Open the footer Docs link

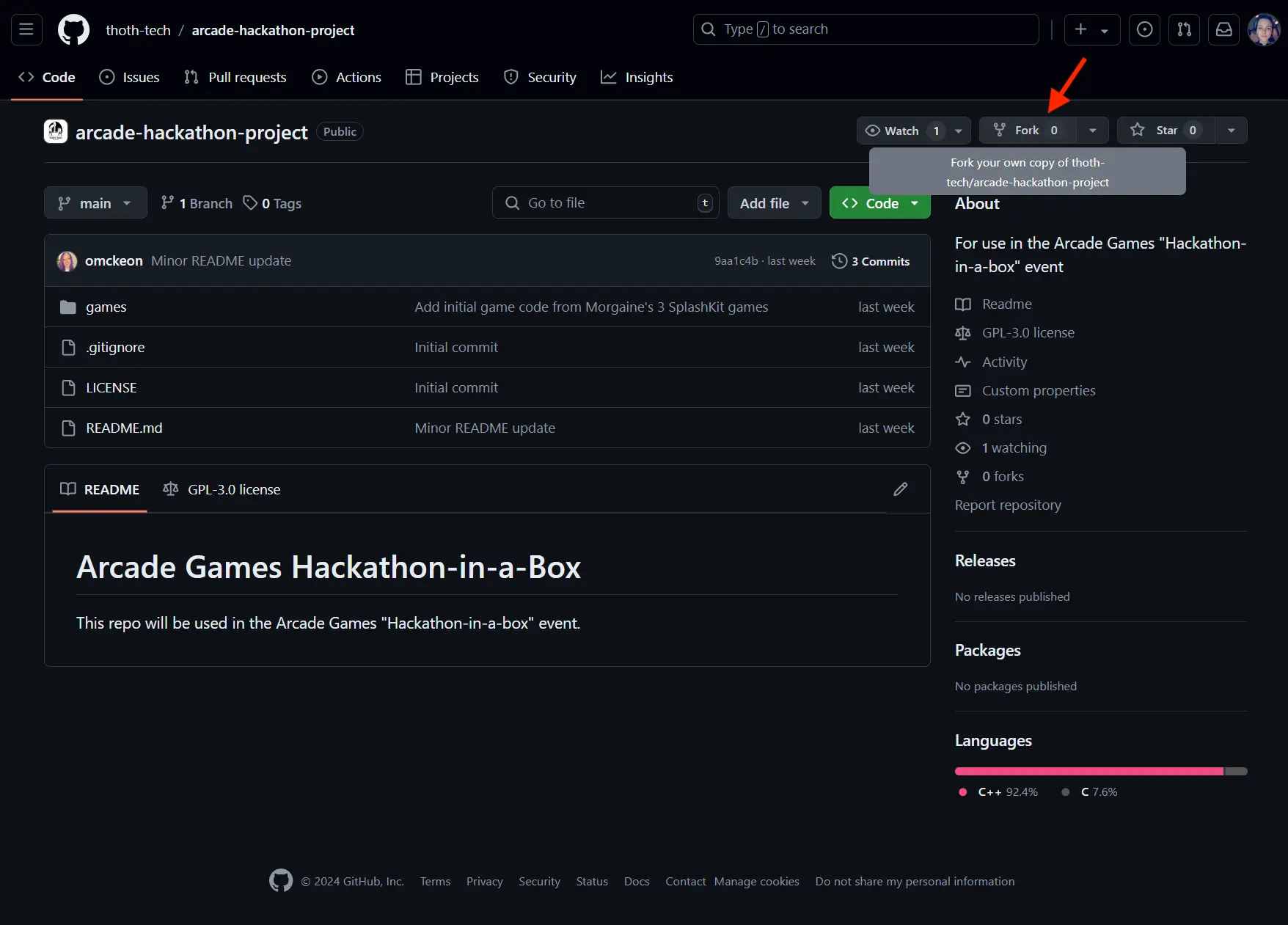(637, 881)
